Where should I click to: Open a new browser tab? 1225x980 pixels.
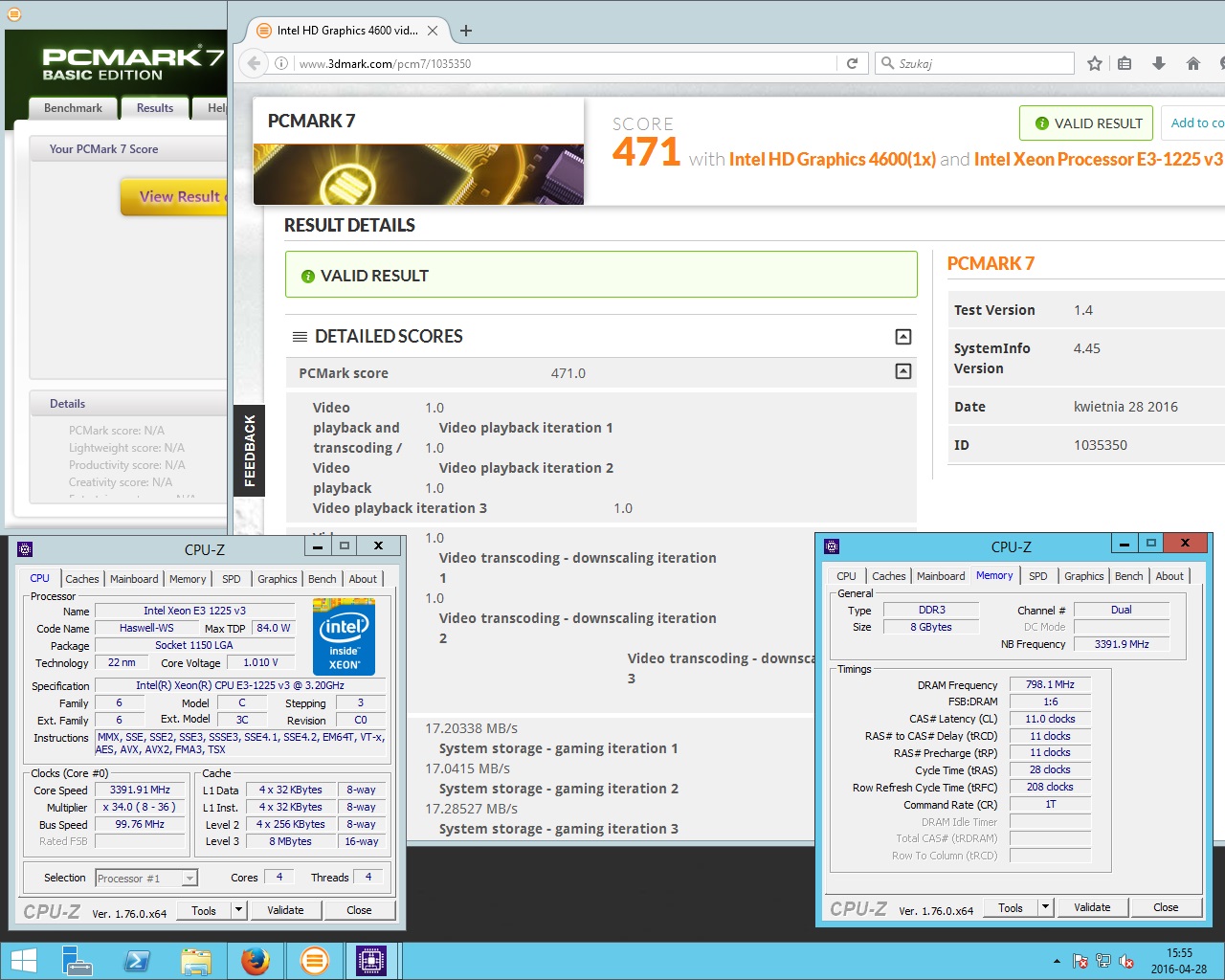[x=466, y=31]
